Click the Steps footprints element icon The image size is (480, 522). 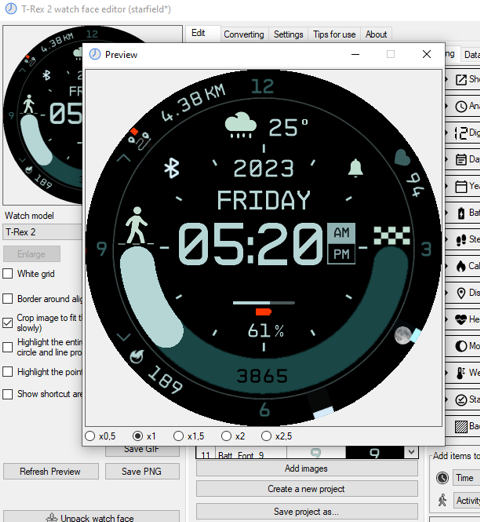tap(461, 240)
